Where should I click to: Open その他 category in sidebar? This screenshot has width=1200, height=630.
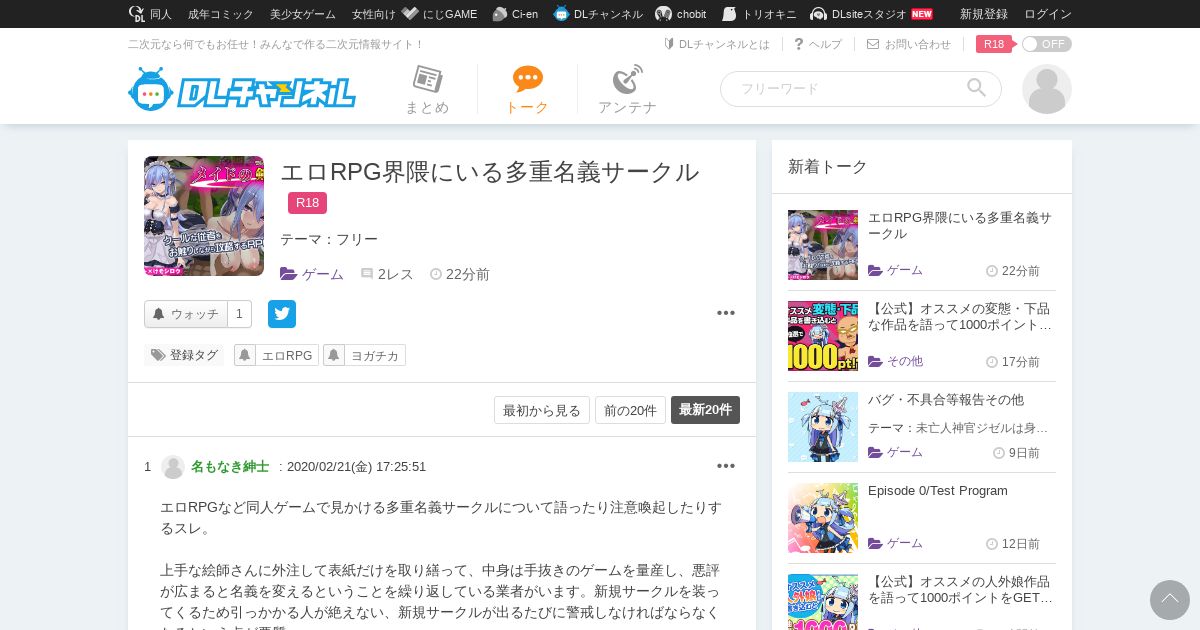(x=896, y=361)
